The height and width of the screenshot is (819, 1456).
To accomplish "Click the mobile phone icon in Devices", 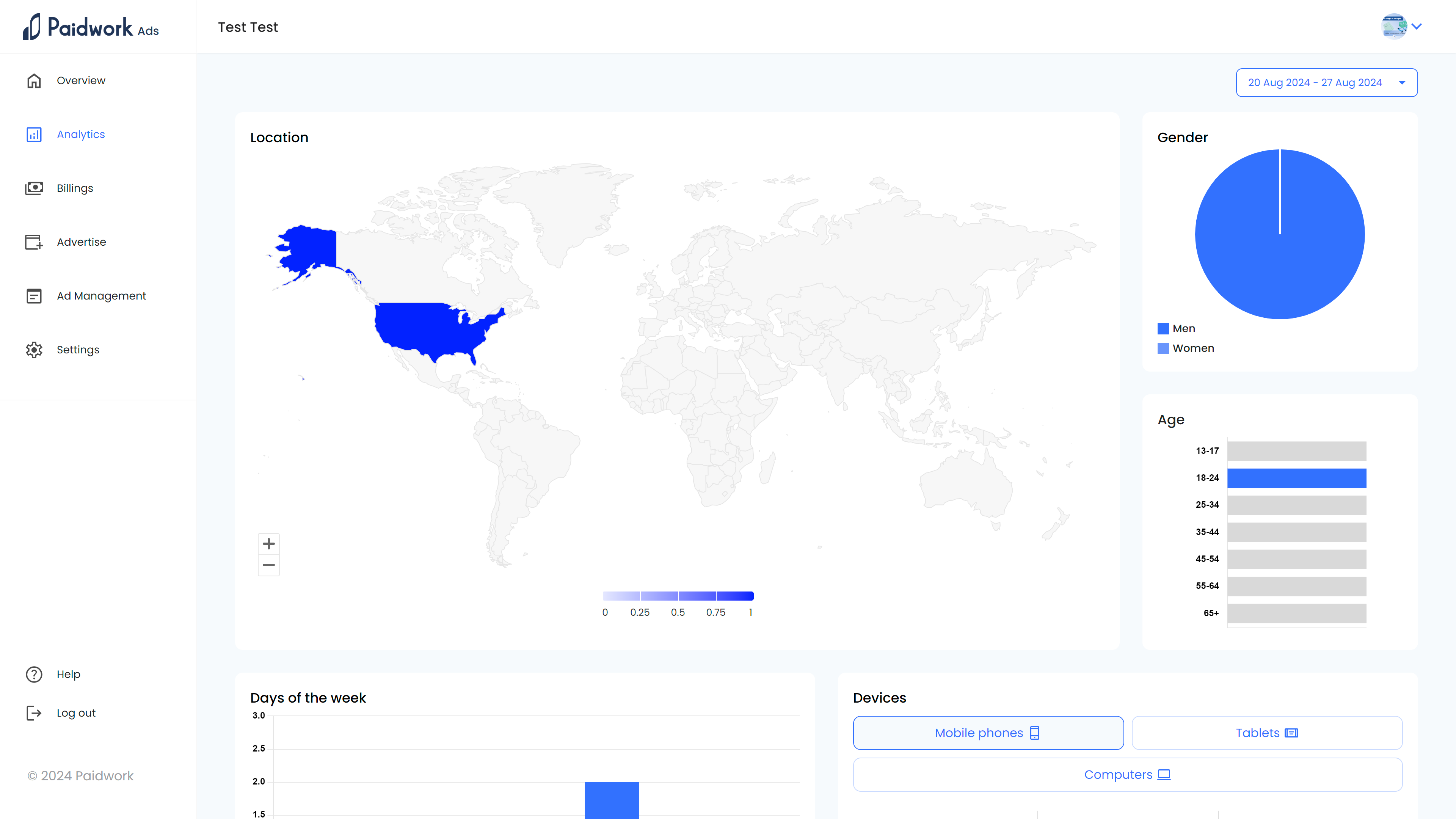I will 1035,733.
